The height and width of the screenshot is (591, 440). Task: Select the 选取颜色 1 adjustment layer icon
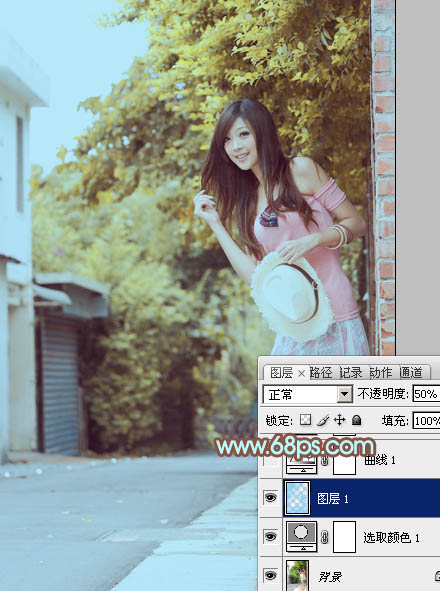click(x=302, y=536)
